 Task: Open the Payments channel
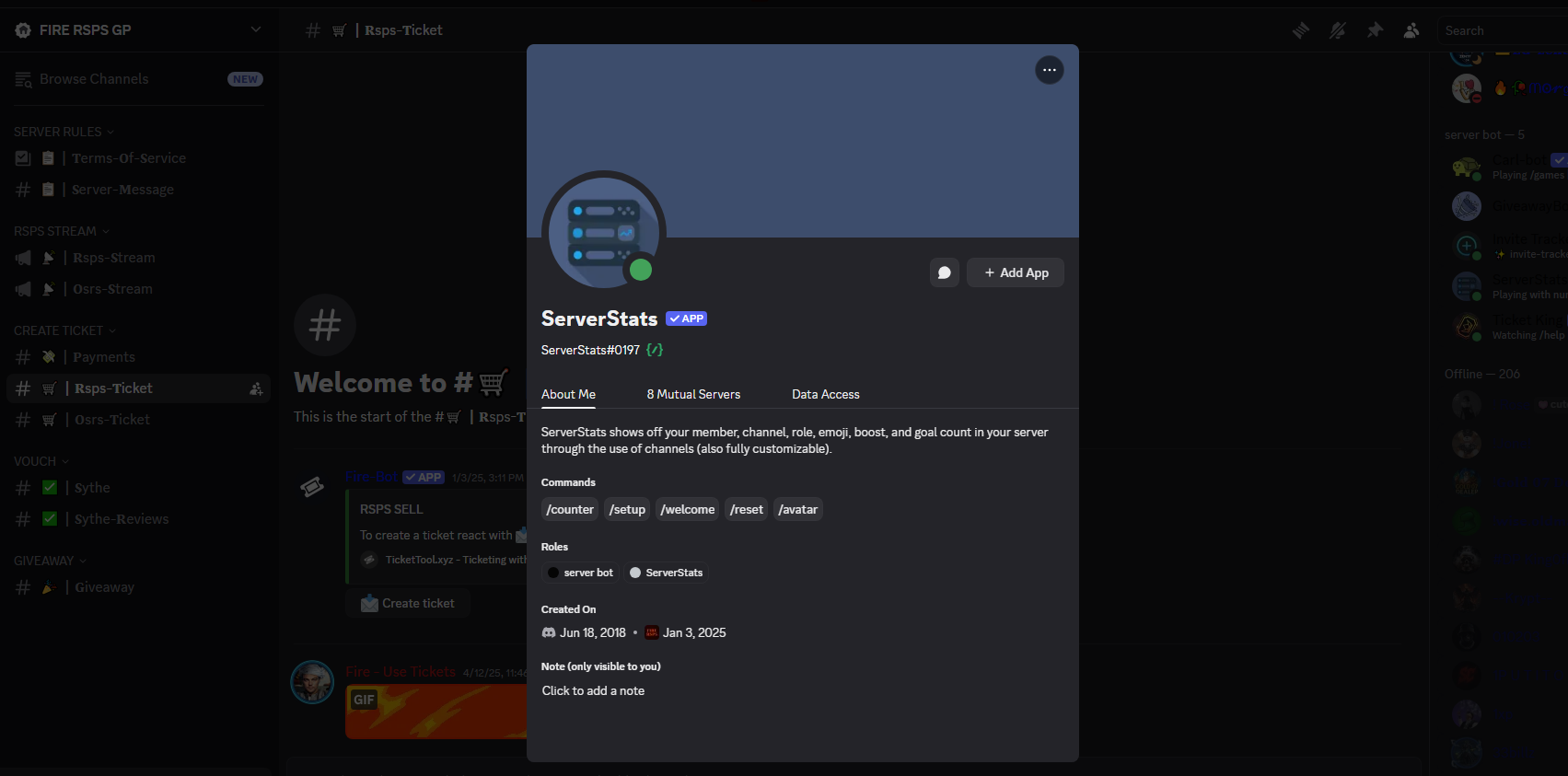point(138,357)
